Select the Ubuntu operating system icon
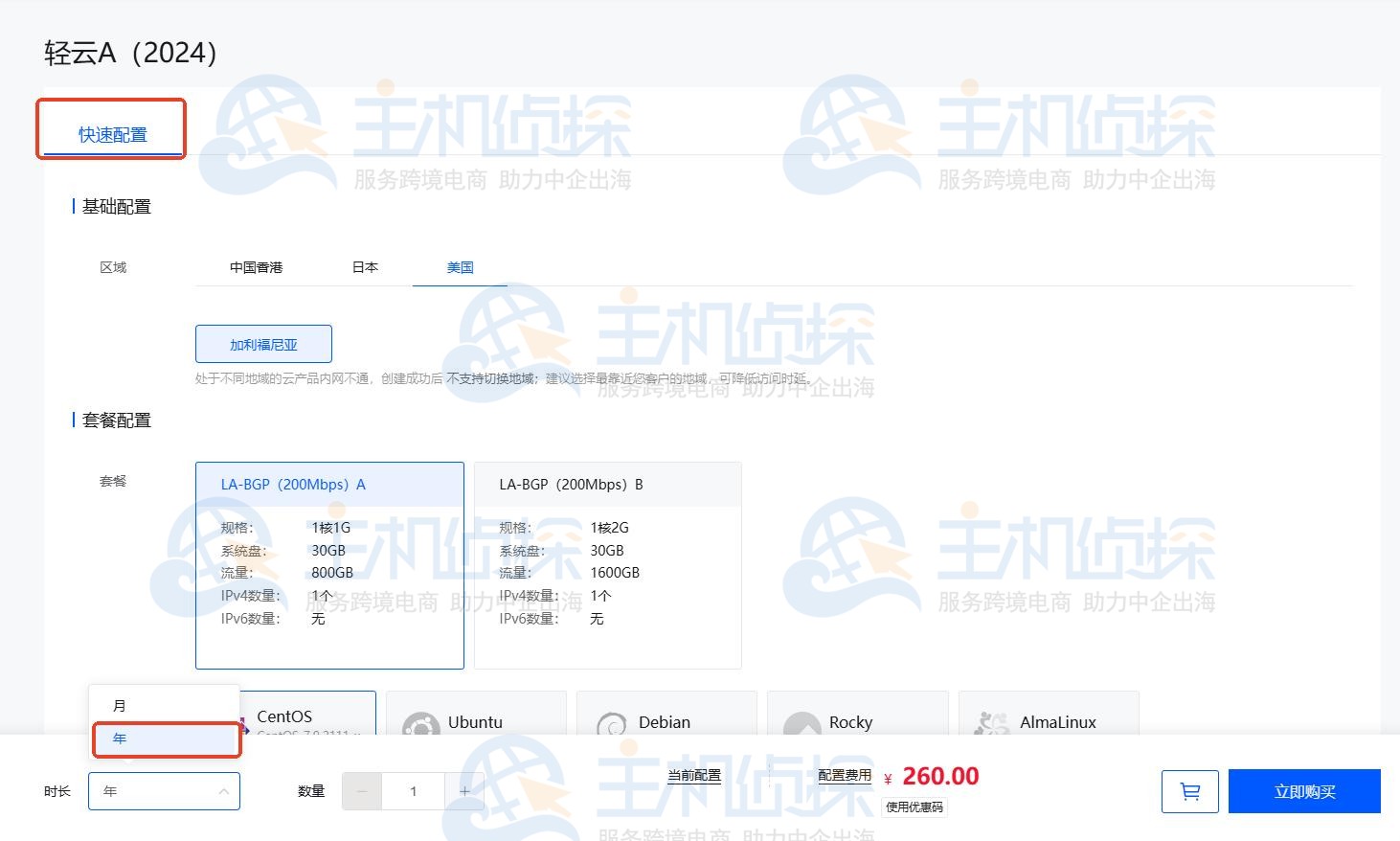Image resolution: width=1400 pixels, height=841 pixels. coord(475,722)
